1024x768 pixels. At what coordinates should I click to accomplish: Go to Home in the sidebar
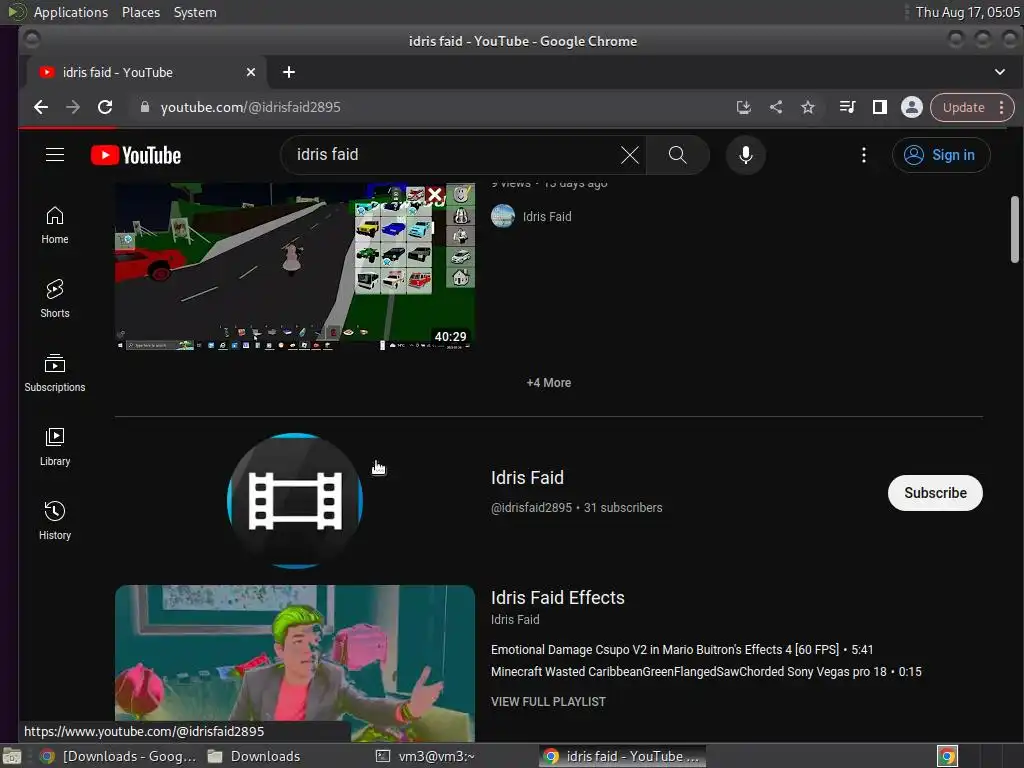tap(55, 225)
